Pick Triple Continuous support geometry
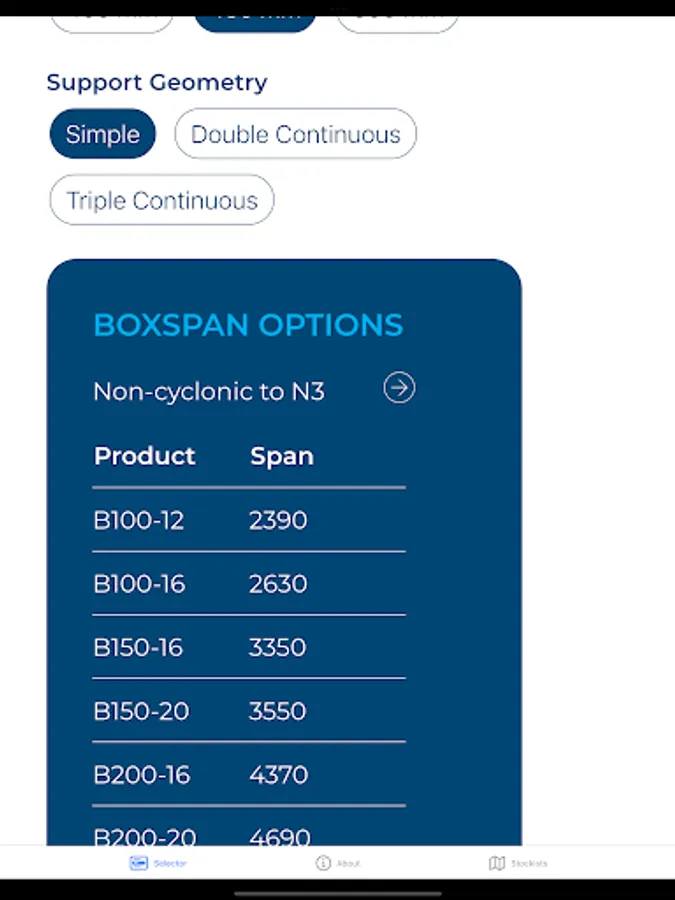 click(x=162, y=201)
